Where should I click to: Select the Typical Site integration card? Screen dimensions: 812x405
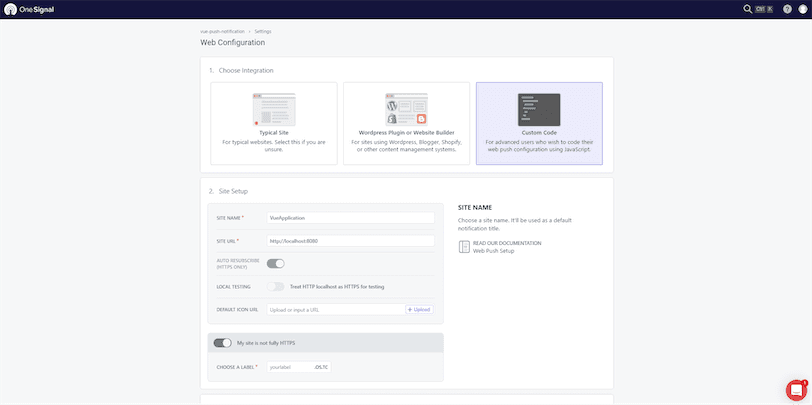pyautogui.click(x=274, y=123)
